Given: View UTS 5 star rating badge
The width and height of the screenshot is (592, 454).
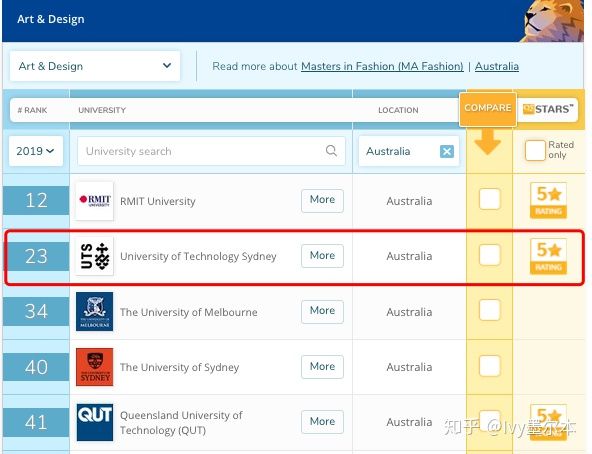Looking at the screenshot, I should pos(548,256).
